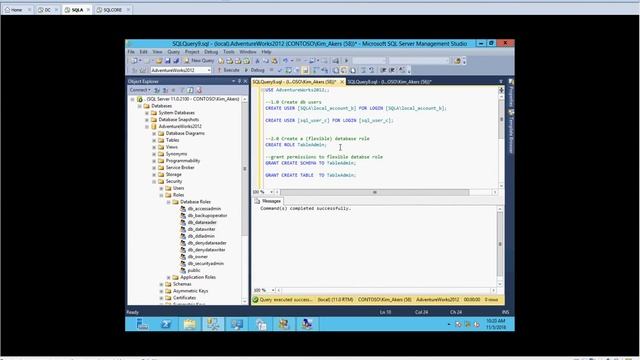Expand the Views folder

click(x=154, y=147)
